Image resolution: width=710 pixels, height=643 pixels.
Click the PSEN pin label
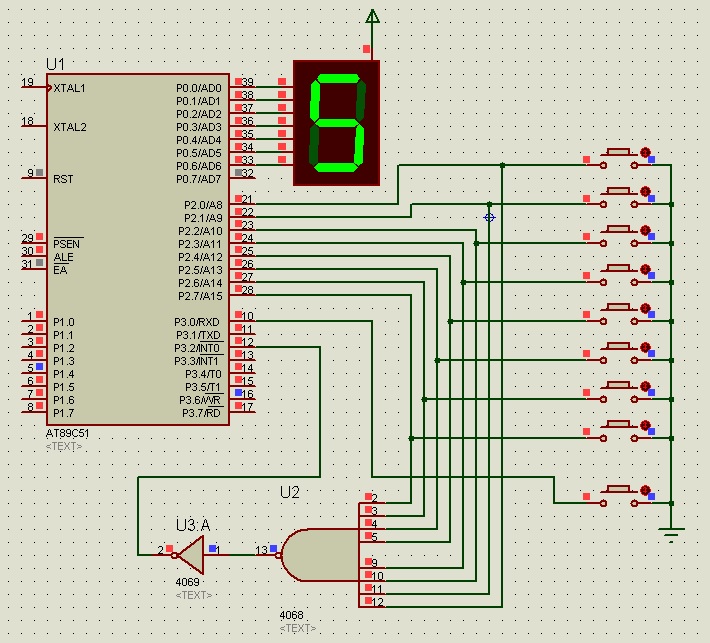[67, 244]
